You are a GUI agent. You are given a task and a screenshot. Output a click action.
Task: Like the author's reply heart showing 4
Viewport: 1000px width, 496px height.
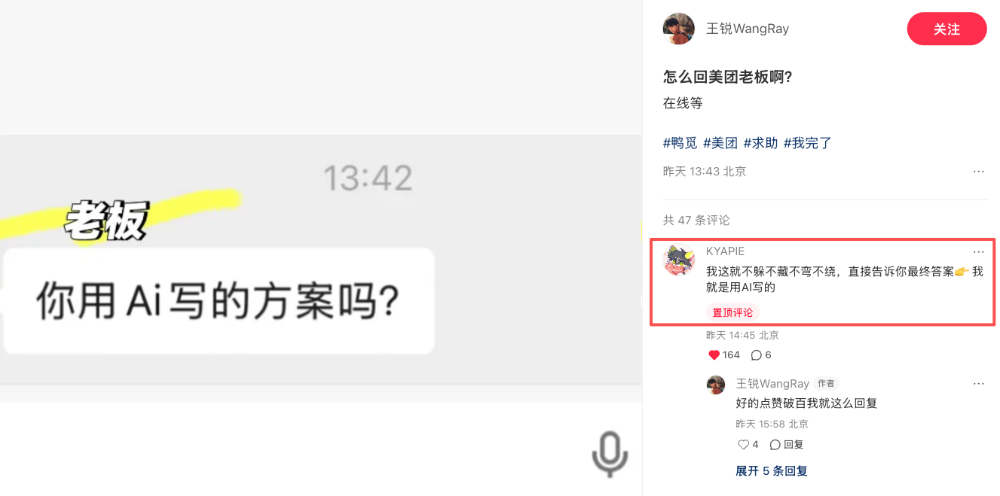tap(743, 444)
